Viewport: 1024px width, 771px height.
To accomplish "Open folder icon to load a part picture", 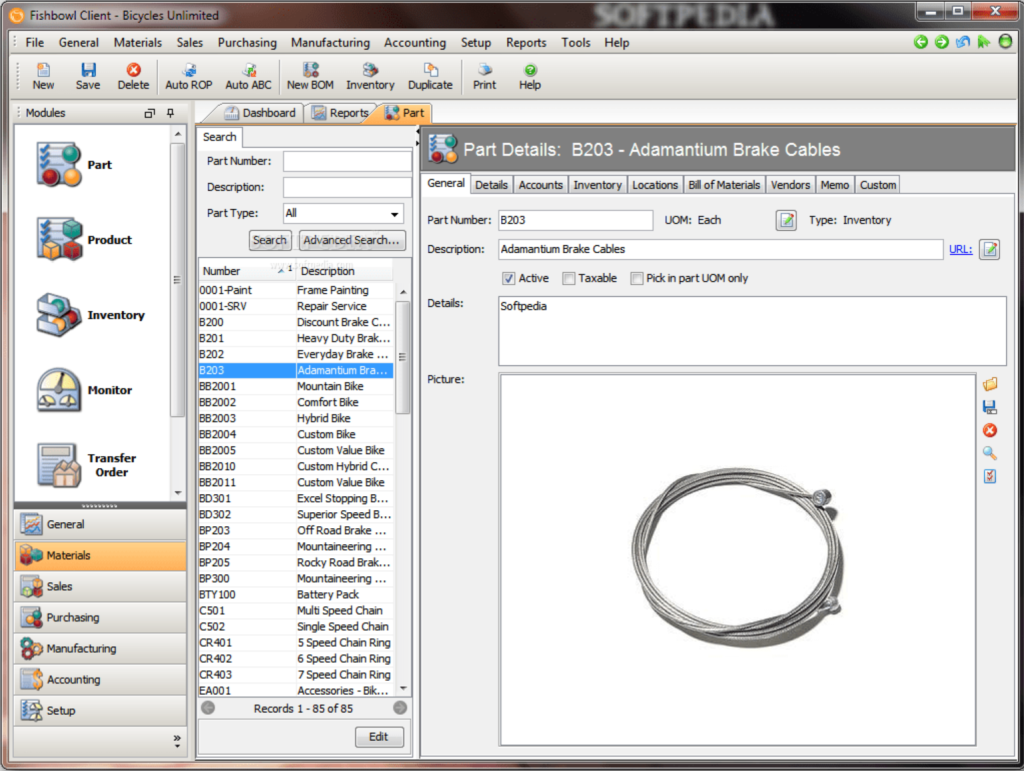I will 990,383.
